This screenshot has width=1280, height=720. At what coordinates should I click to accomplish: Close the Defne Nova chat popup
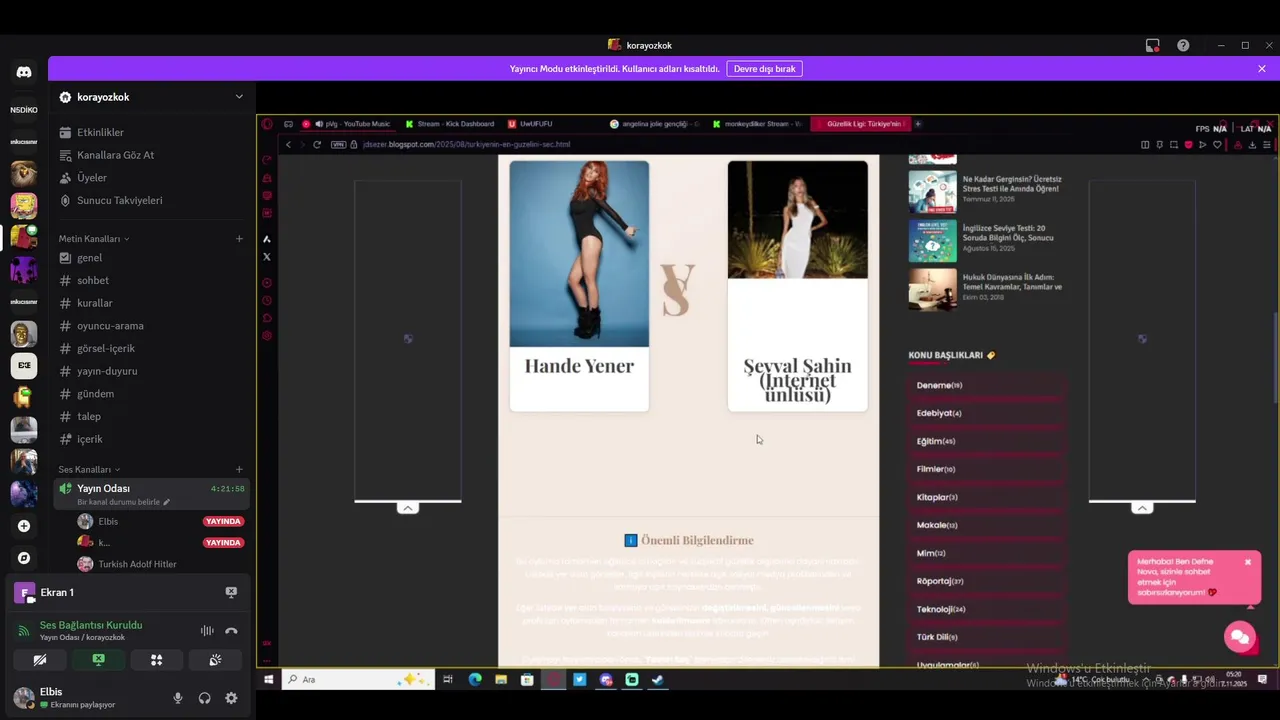click(x=1247, y=562)
